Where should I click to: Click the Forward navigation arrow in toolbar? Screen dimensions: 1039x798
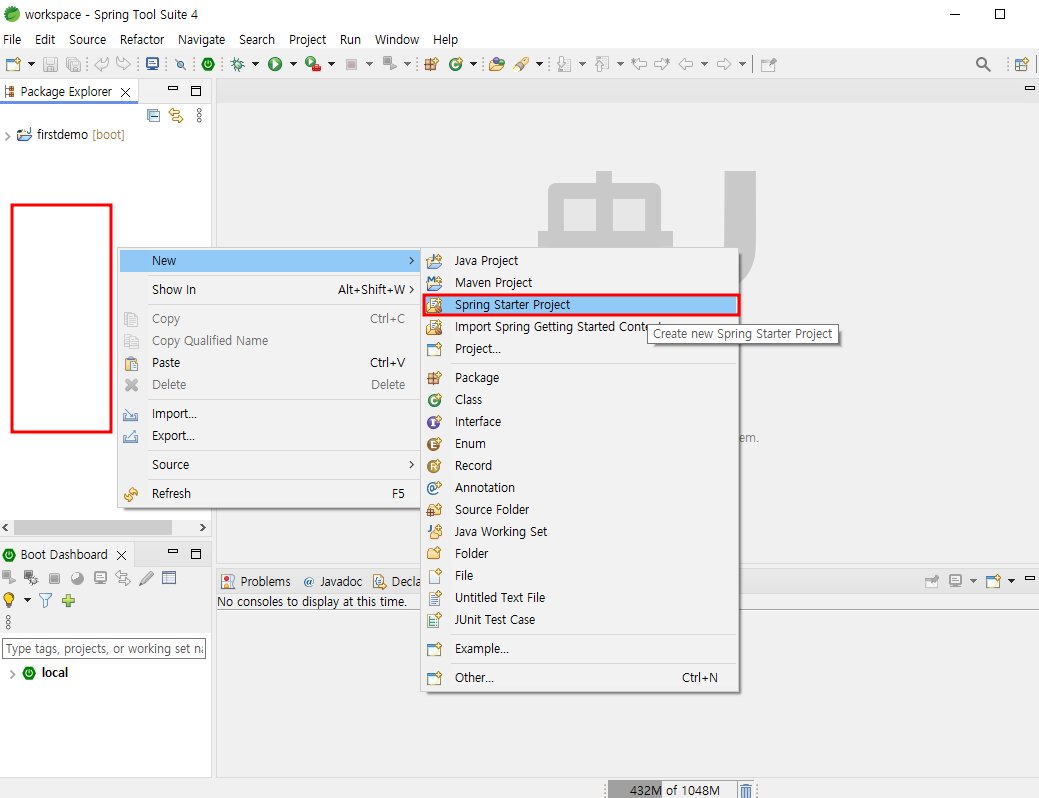click(x=724, y=64)
